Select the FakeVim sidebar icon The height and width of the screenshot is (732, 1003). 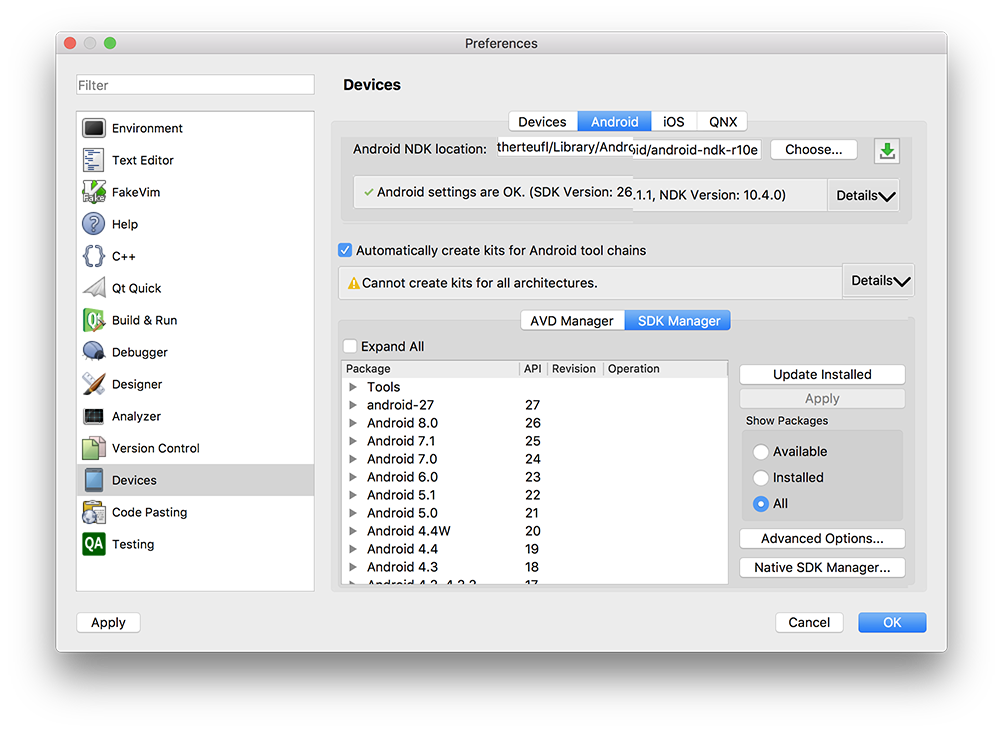(x=95, y=192)
